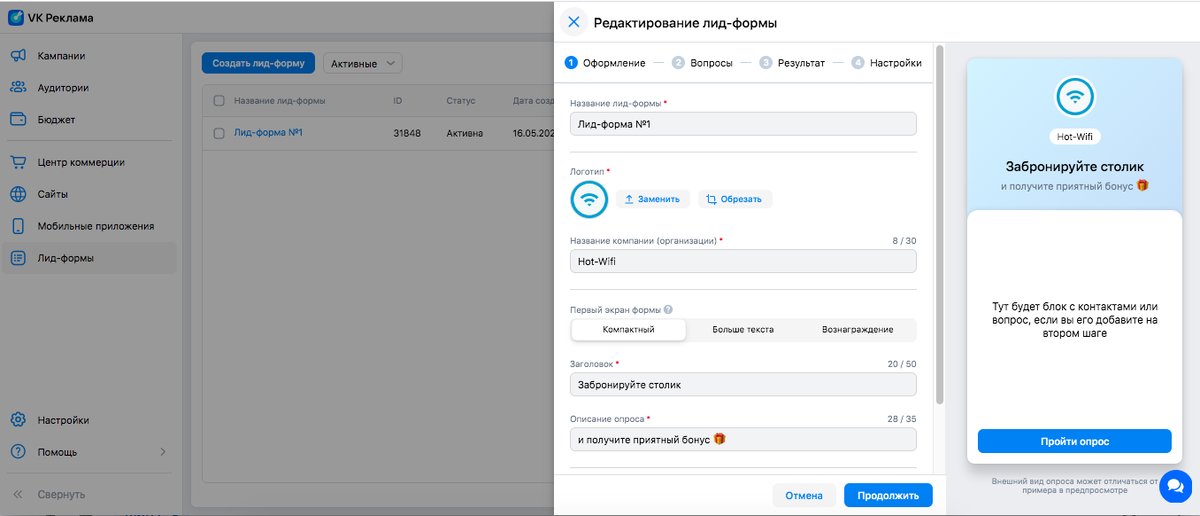Collapse the sidebar with Свернуть
The image size is (1200, 516).
(x=52, y=494)
